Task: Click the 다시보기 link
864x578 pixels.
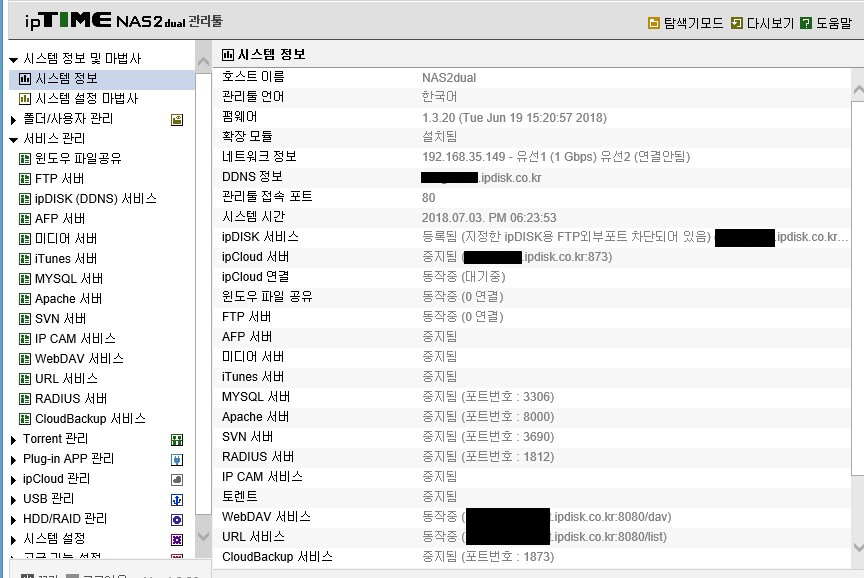Action: pos(770,23)
